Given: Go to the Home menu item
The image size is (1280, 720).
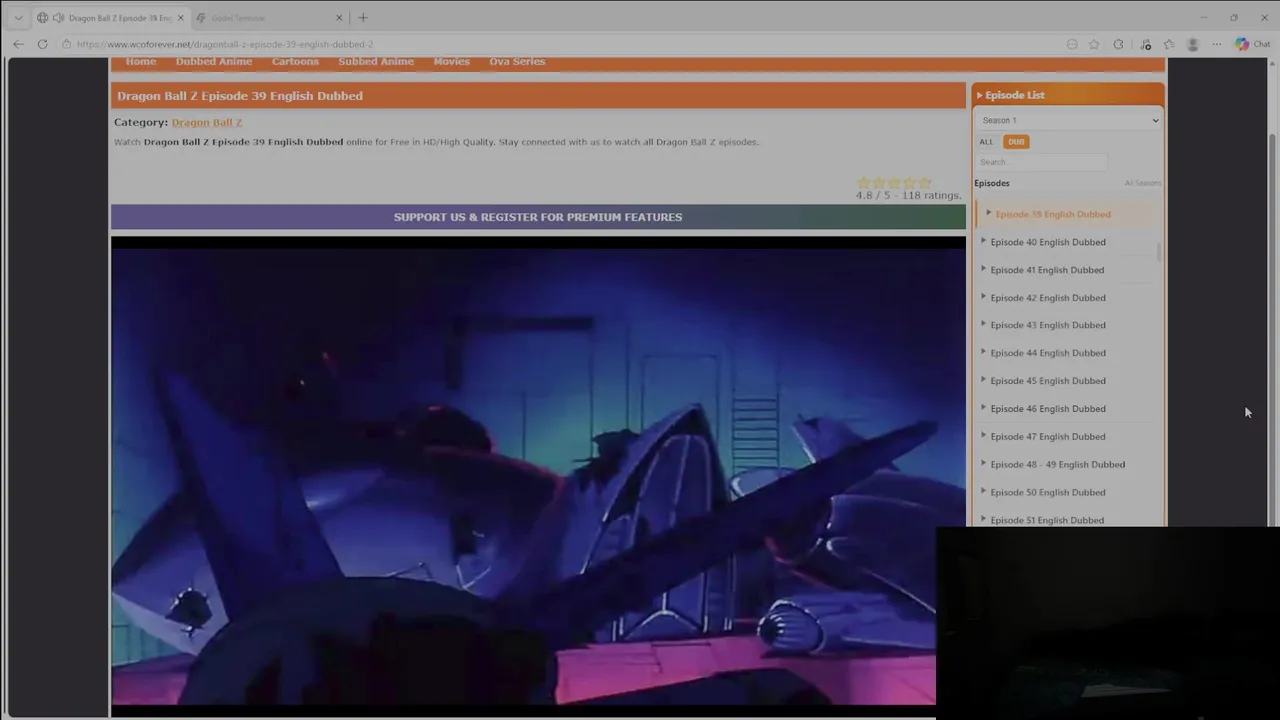Looking at the screenshot, I should [x=141, y=62].
